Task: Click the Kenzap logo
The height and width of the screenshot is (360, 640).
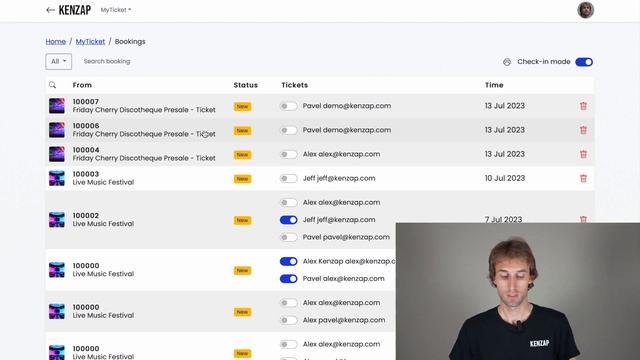Action: pos(75,10)
